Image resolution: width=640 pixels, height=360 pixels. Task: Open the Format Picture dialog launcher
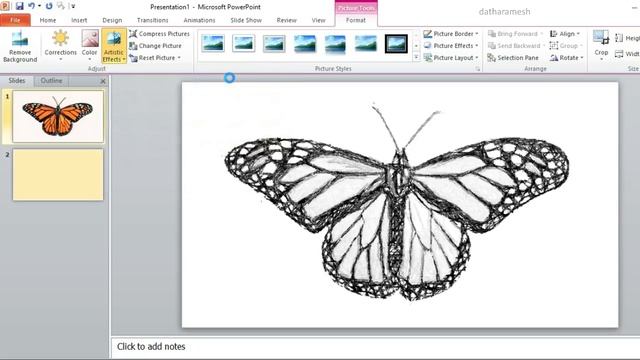478,69
